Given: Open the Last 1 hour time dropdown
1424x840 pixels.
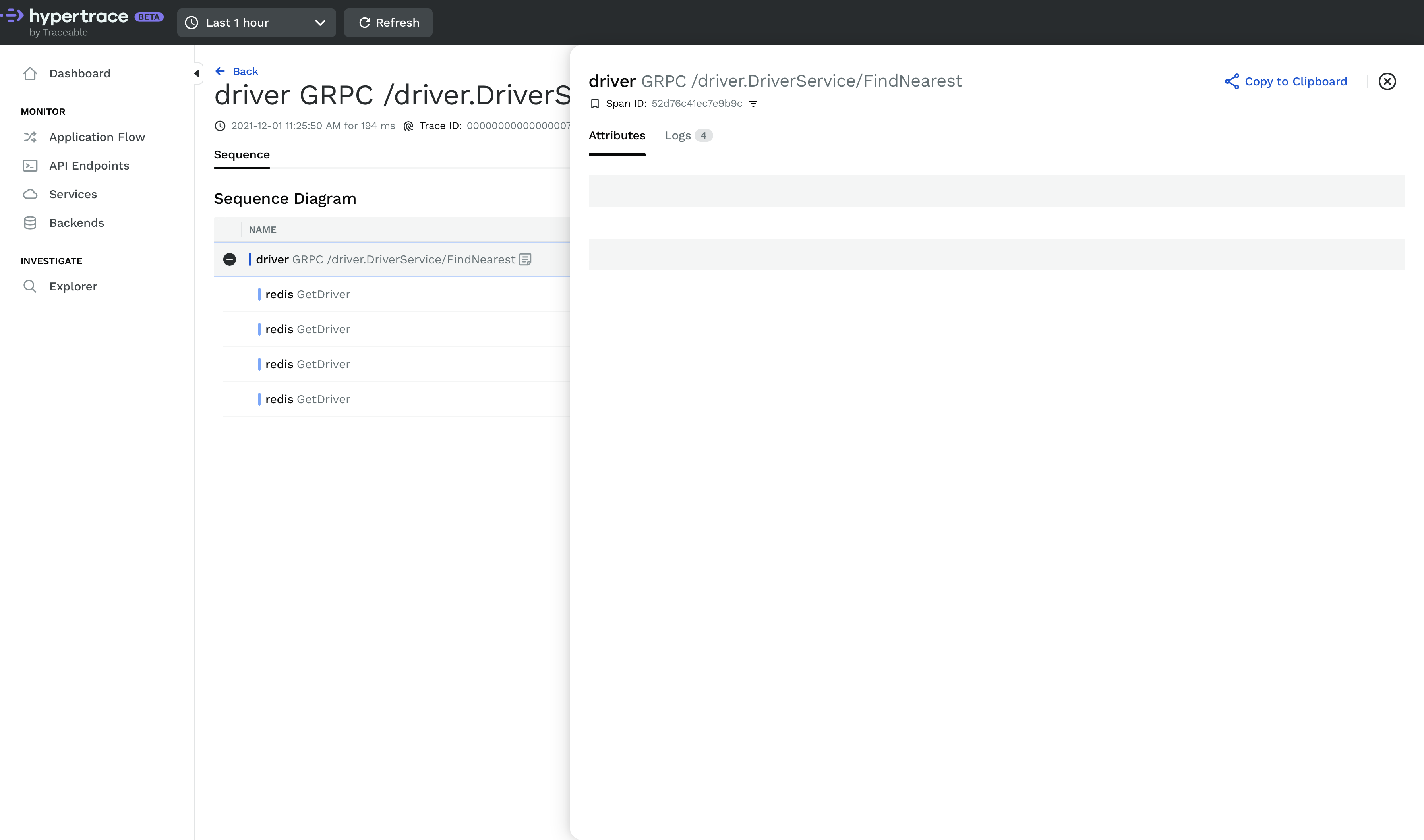Looking at the screenshot, I should point(256,23).
